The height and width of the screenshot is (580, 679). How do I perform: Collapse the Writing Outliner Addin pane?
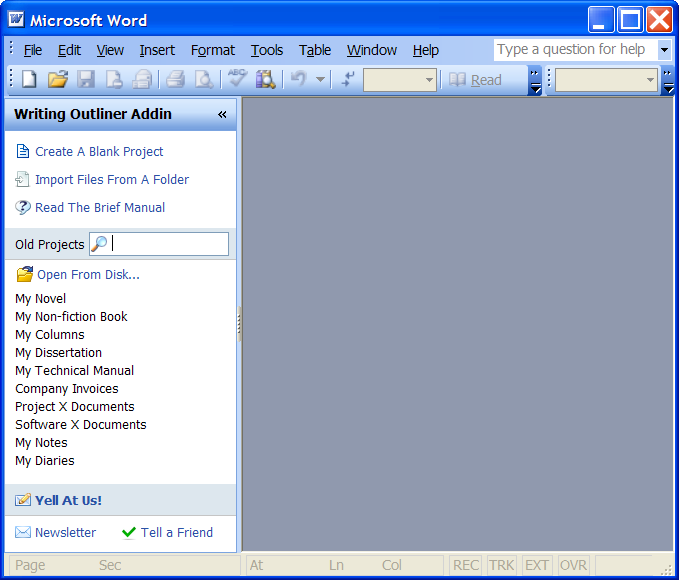[222, 114]
